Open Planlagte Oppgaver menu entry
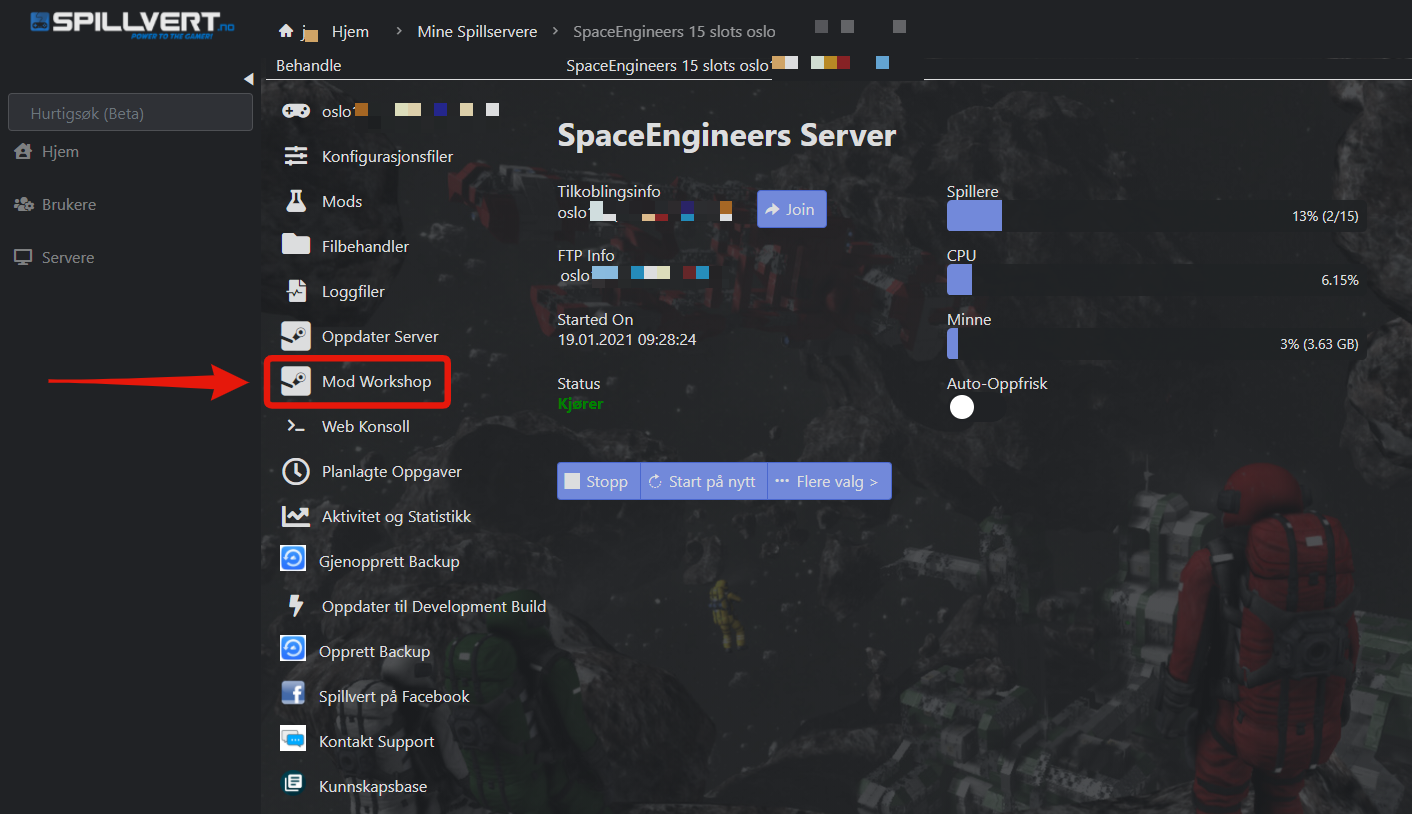 click(x=392, y=471)
